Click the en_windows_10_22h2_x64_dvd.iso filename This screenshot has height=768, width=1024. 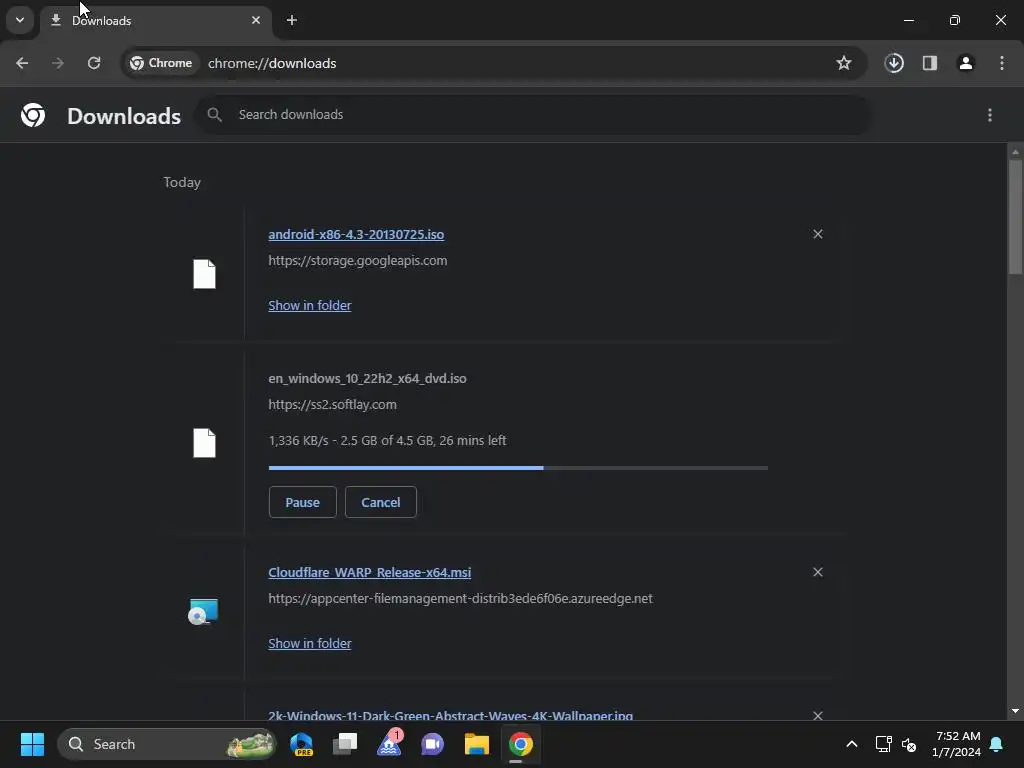click(368, 379)
